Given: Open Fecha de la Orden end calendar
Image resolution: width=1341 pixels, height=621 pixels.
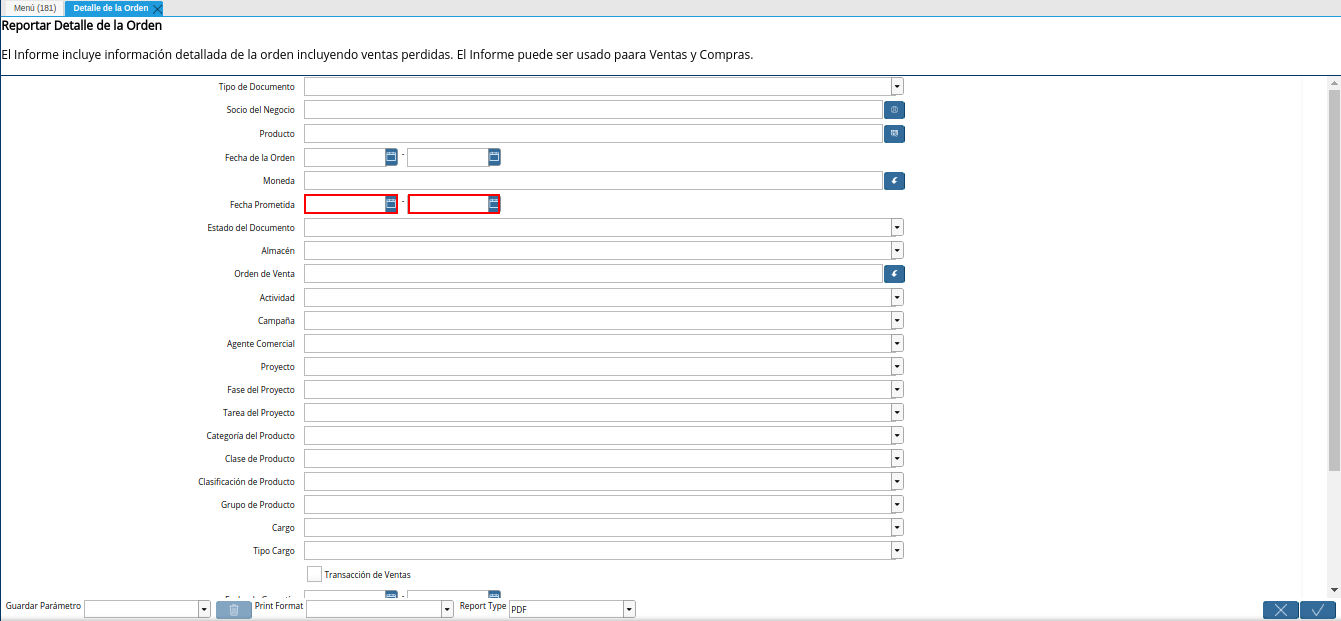Looking at the screenshot, I should click(x=494, y=157).
